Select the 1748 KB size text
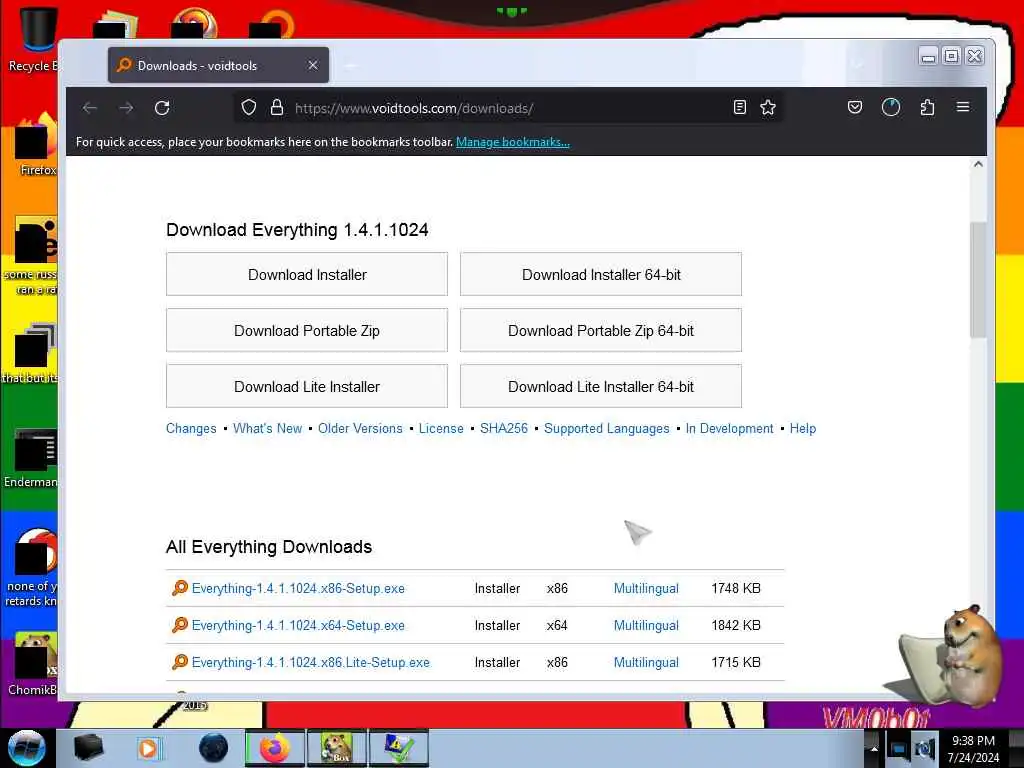 (736, 588)
